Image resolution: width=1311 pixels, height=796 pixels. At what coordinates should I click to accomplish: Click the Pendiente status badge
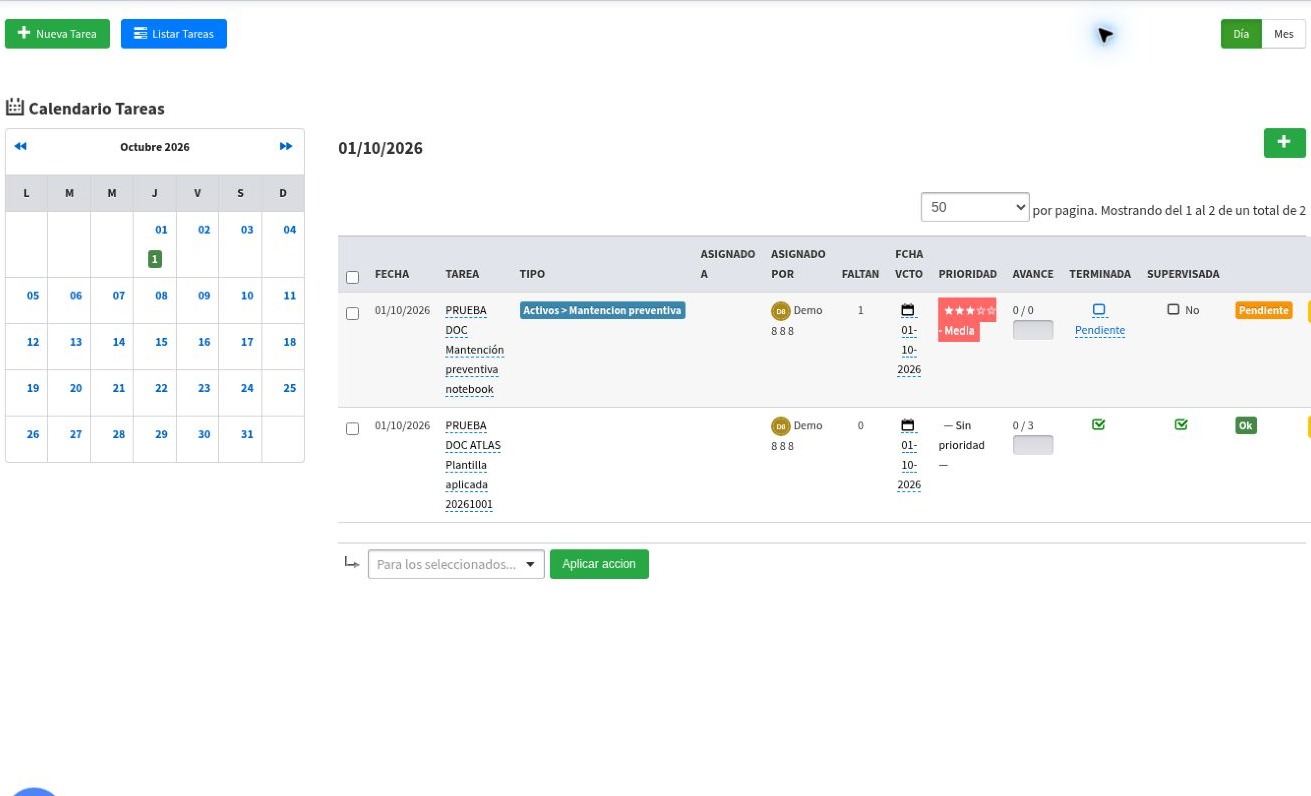[x=1264, y=310]
